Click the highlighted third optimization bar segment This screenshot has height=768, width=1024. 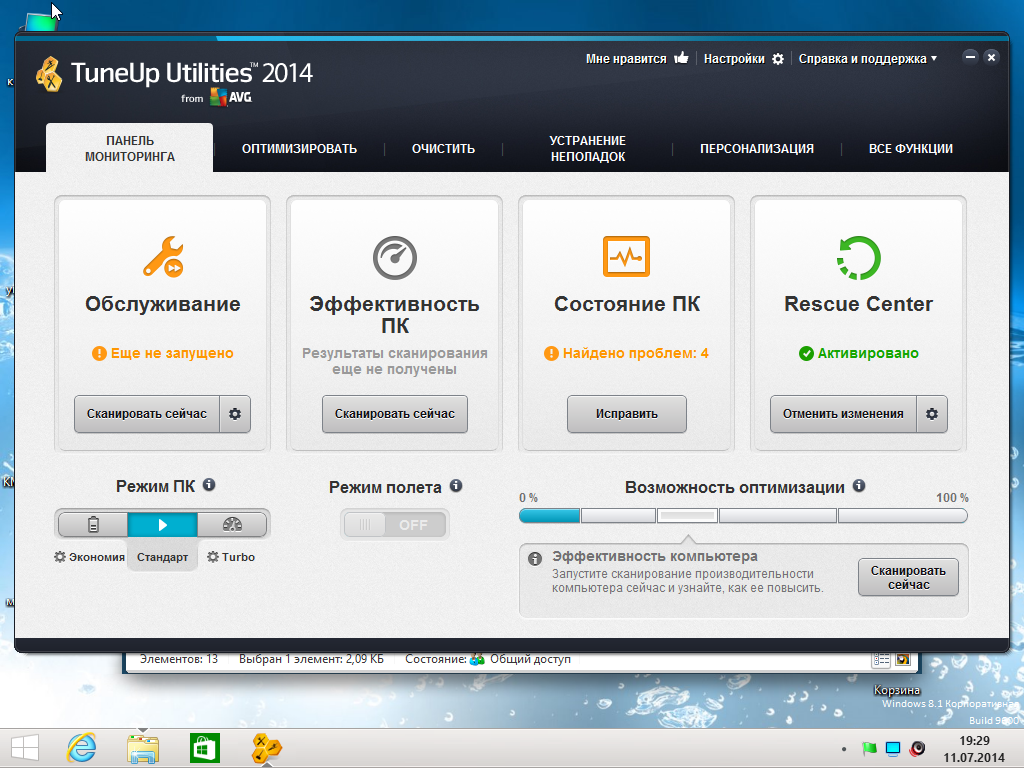(687, 516)
